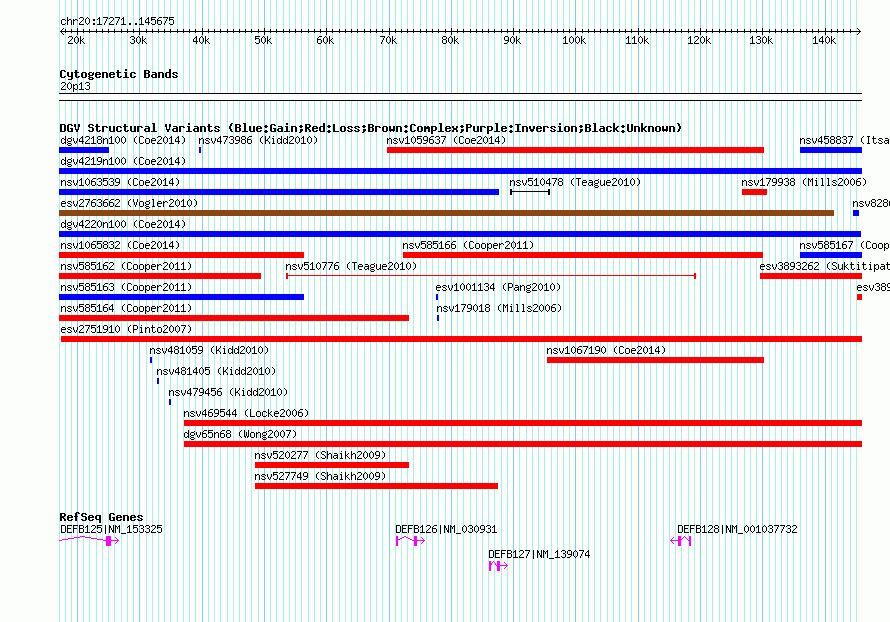Click the dgv65n68 (Wong2007) label
The height and width of the screenshot is (622, 890).
240,434
